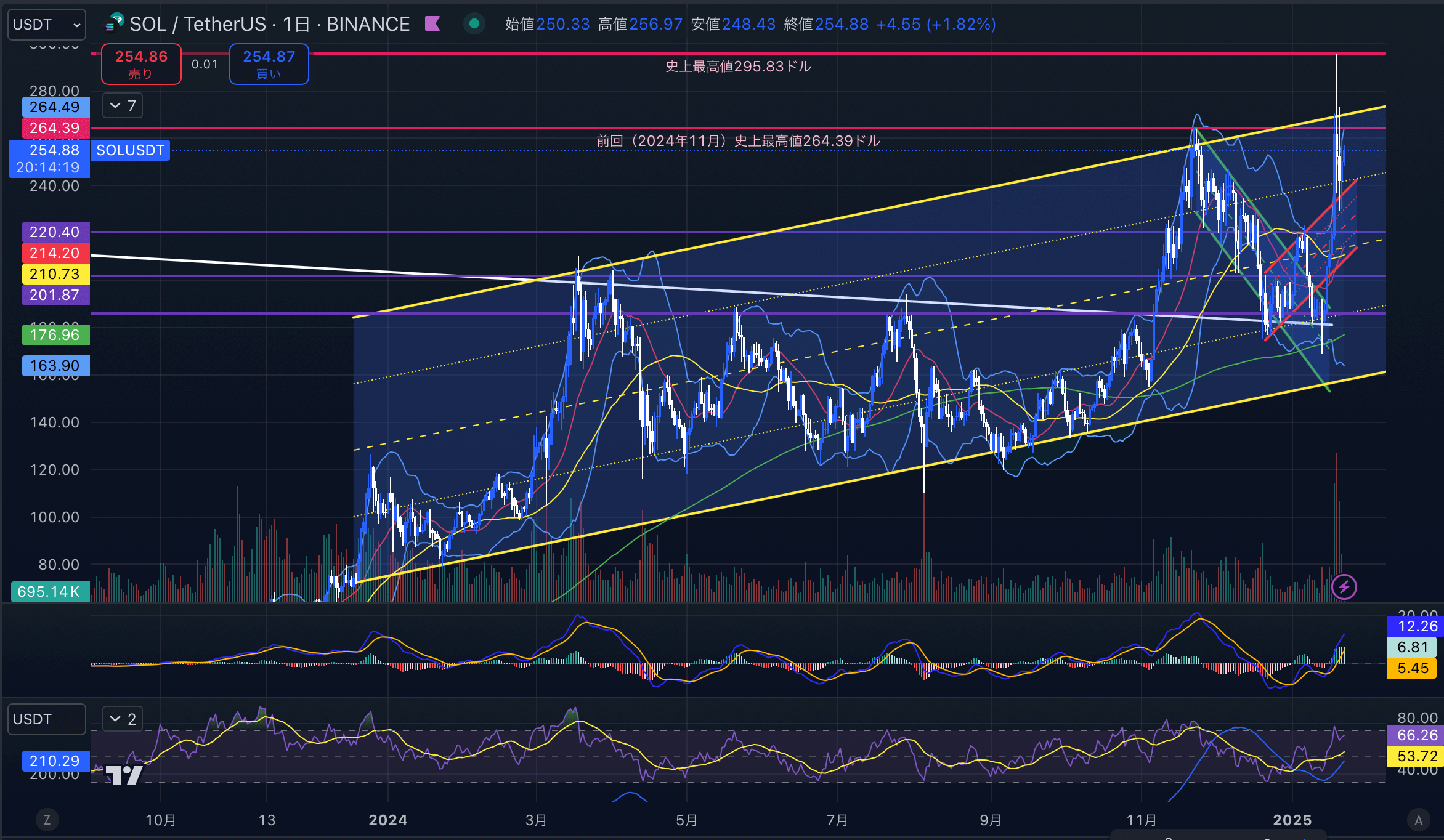Image resolution: width=1444 pixels, height=840 pixels.
Task: Click the 前回（2024年11月）史上最高値264.39ドル annotation
Action: 738,141
